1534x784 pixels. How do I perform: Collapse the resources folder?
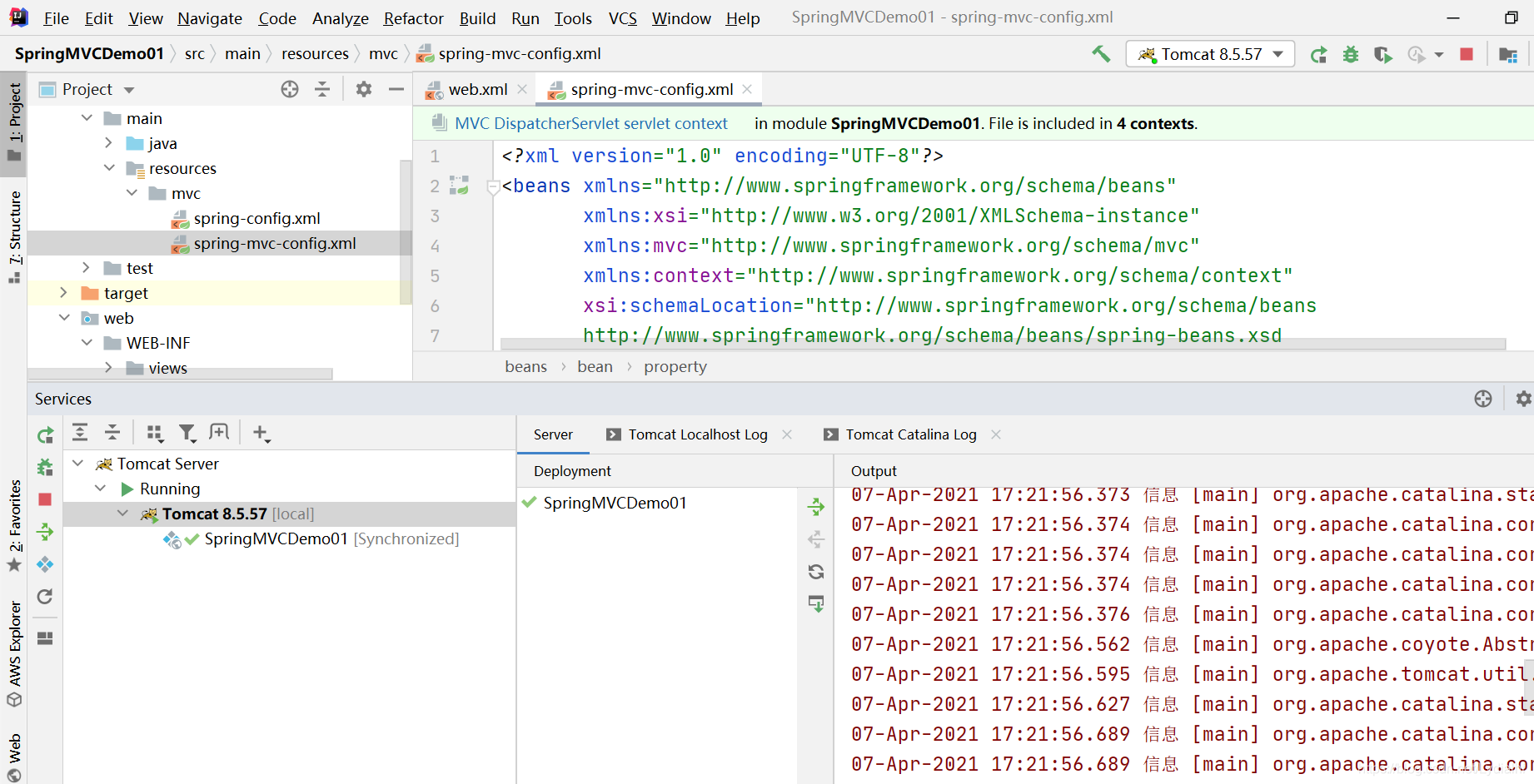tap(109, 168)
